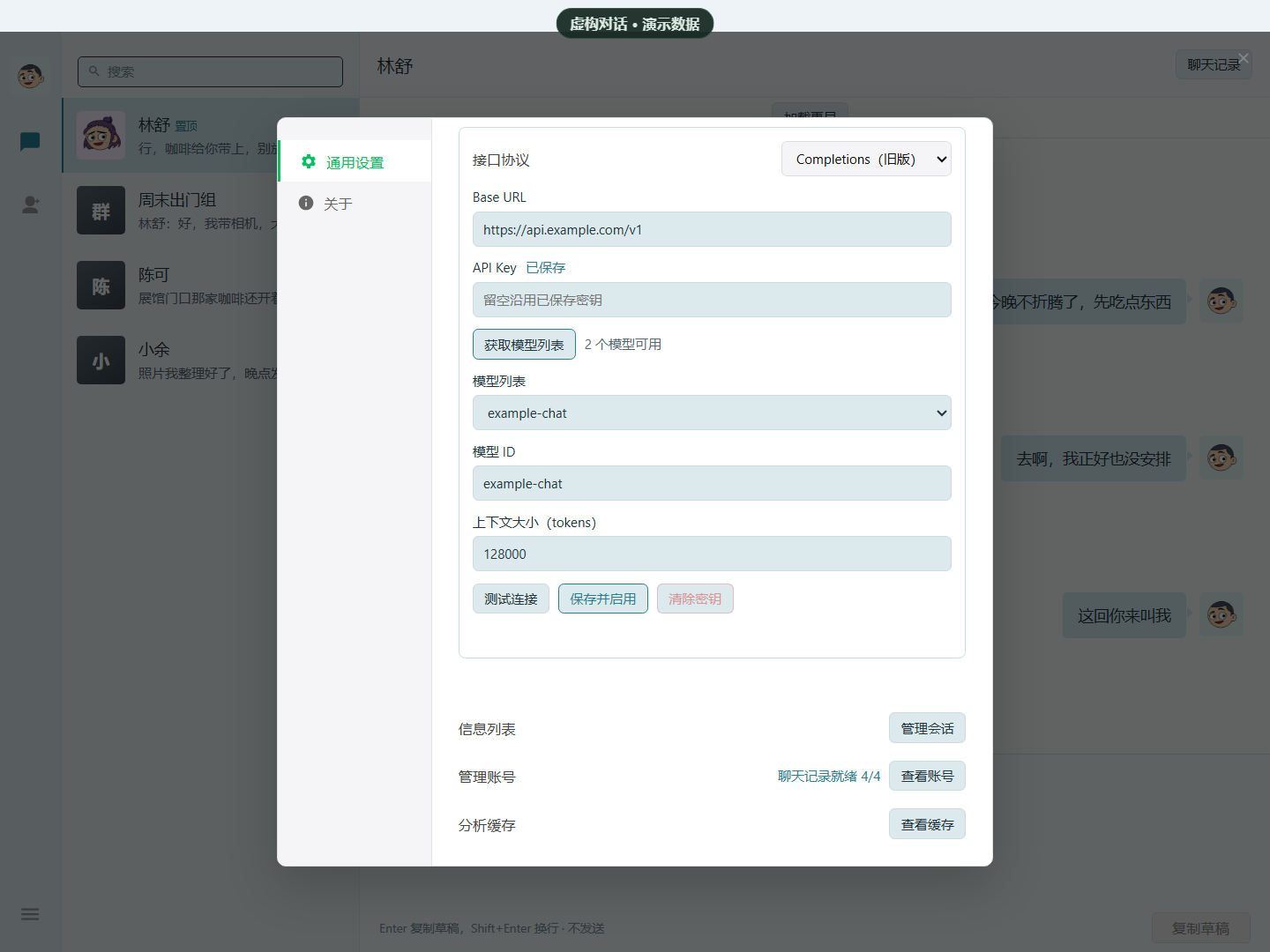Click the 清除密钥 button
Image resolution: width=1270 pixels, height=952 pixels.
(695, 599)
